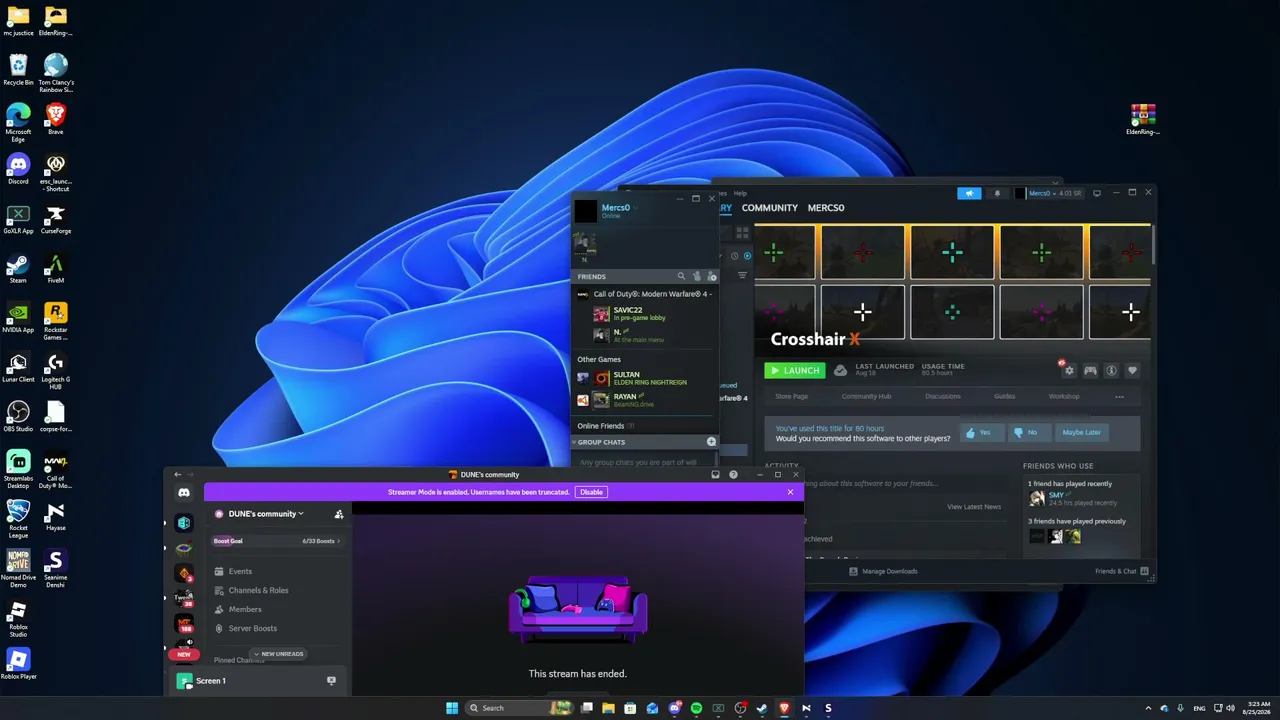Viewport: 1280px width, 720px height.
Task: Open Crosshair X Store Page link
Action: pos(791,396)
